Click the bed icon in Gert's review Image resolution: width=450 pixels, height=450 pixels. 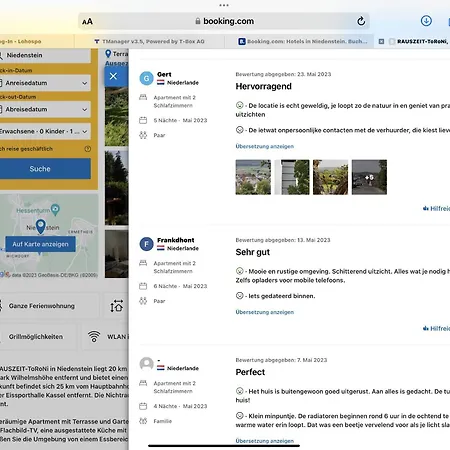point(143,97)
